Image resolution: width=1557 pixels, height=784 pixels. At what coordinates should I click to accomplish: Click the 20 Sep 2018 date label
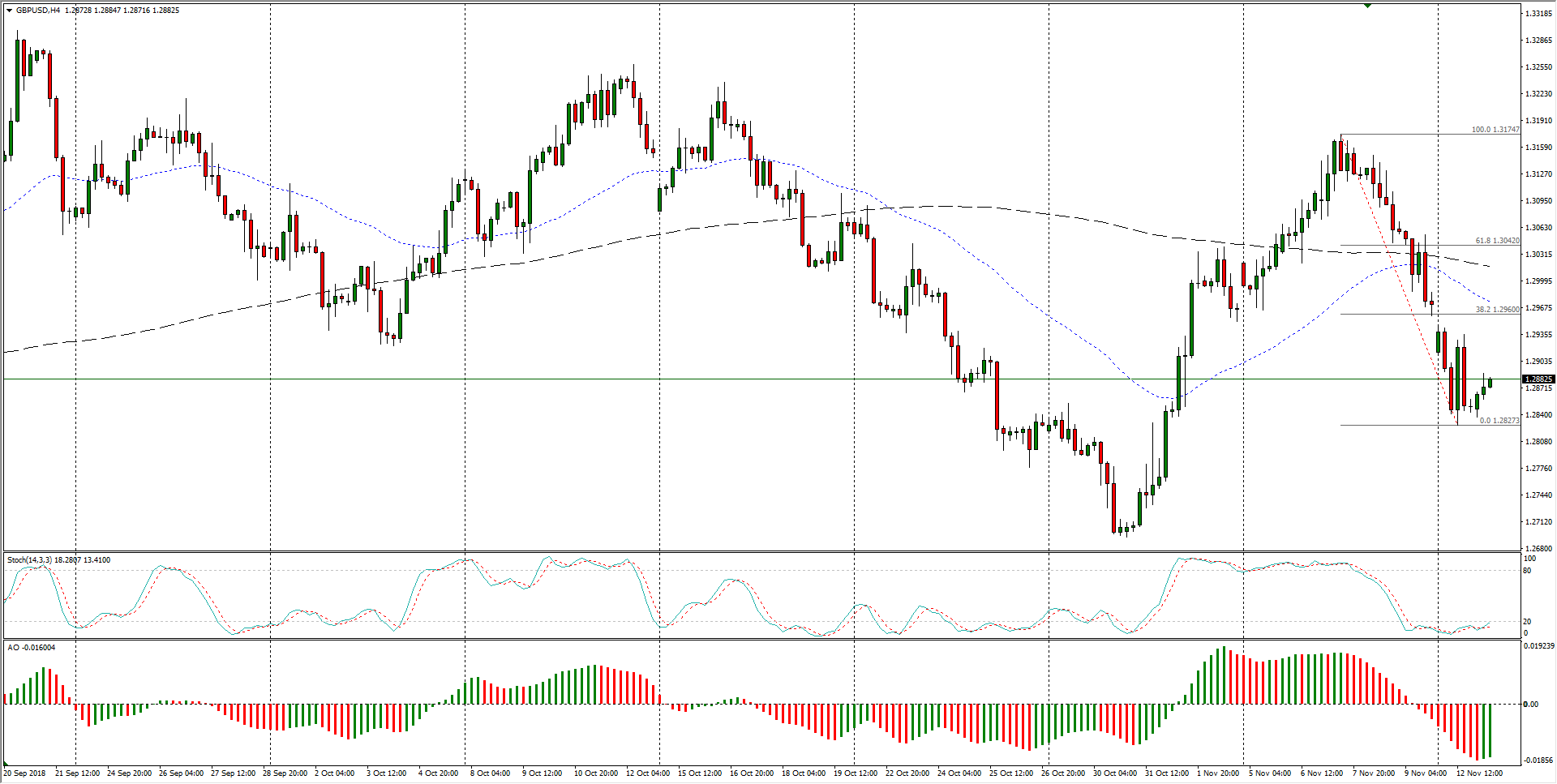tap(25, 773)
